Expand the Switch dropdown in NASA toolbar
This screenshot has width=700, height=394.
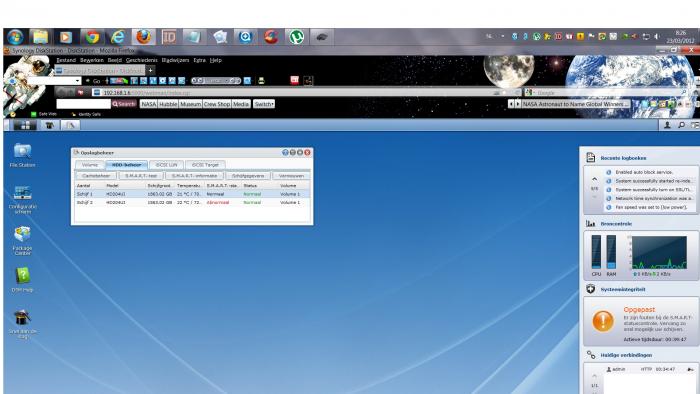point(264,104)
